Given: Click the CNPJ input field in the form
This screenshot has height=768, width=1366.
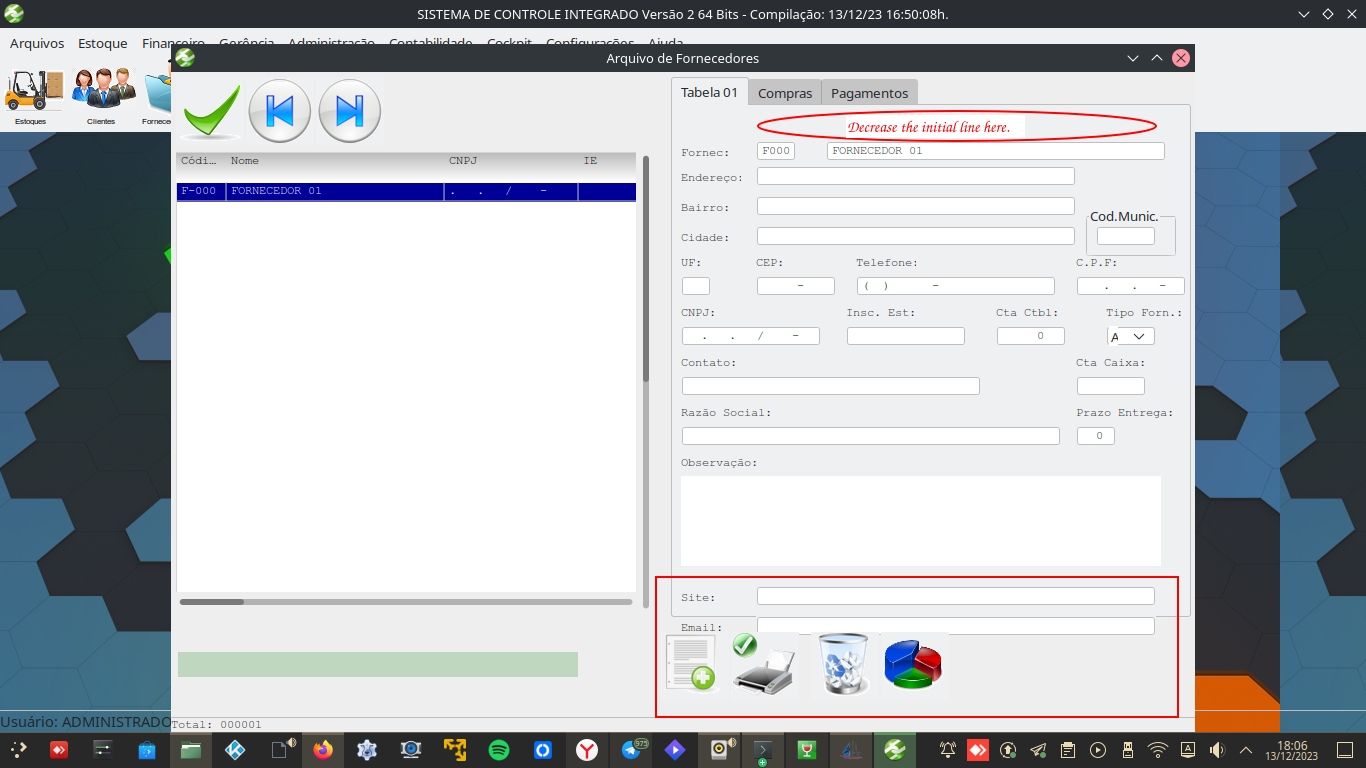Looking at the screenshot, I should [751, 336].
